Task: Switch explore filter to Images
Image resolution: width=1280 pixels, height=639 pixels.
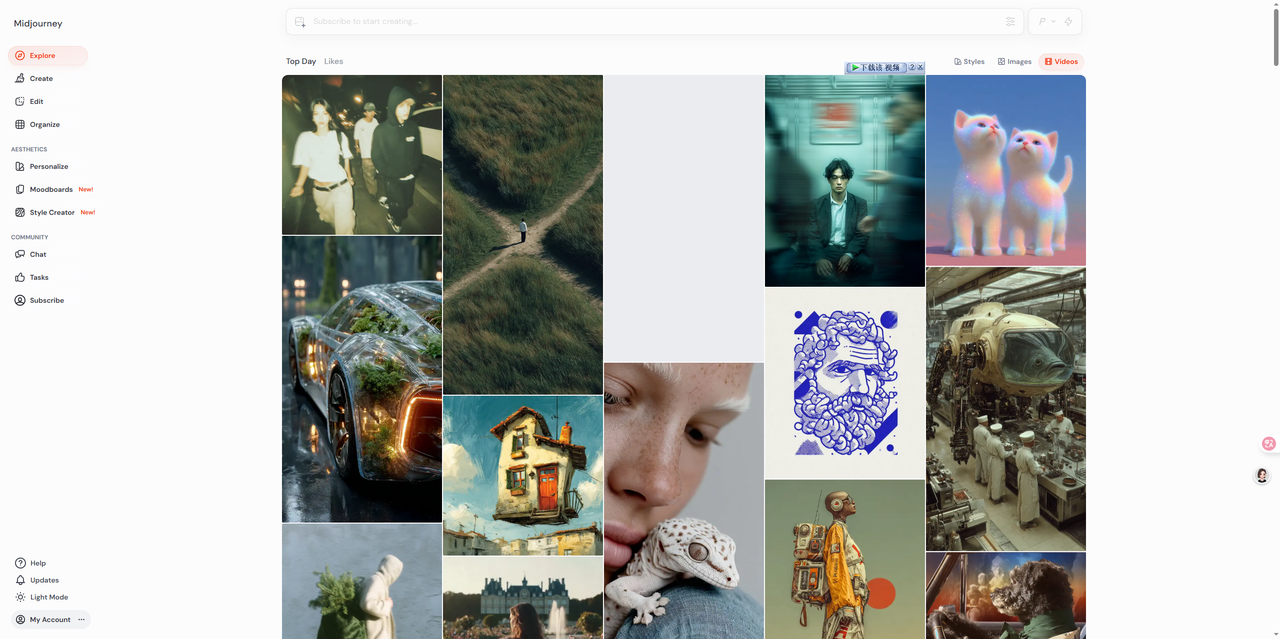Action: 1014,62
